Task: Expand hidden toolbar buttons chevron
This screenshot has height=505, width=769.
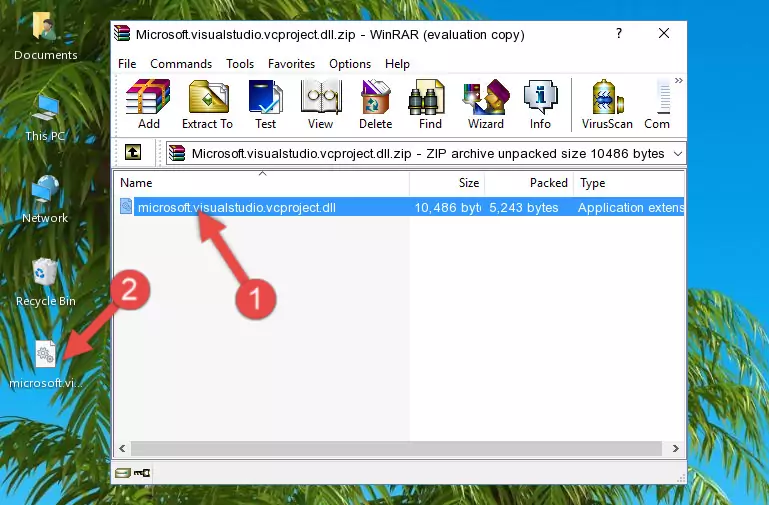Action: click(679, 80)
